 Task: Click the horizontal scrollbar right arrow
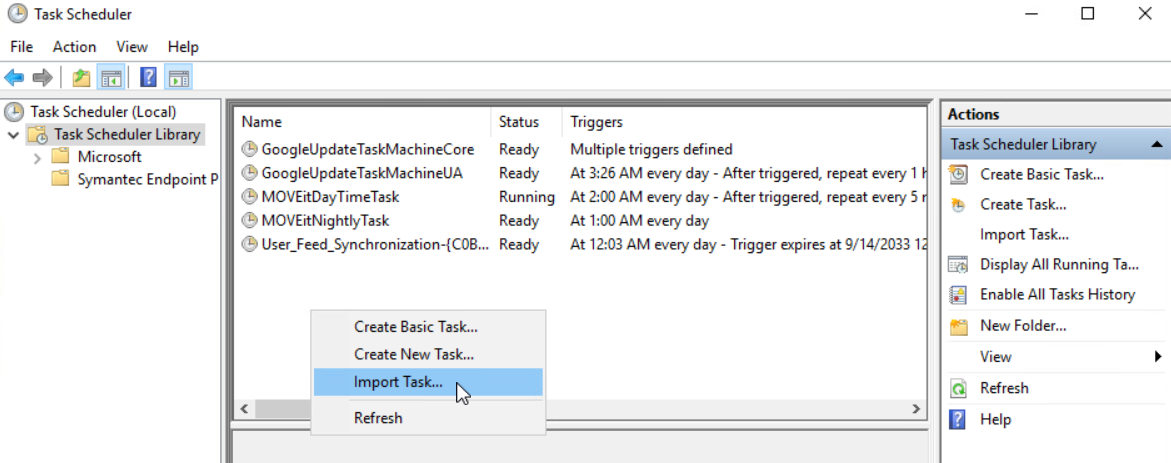[916, 408]
